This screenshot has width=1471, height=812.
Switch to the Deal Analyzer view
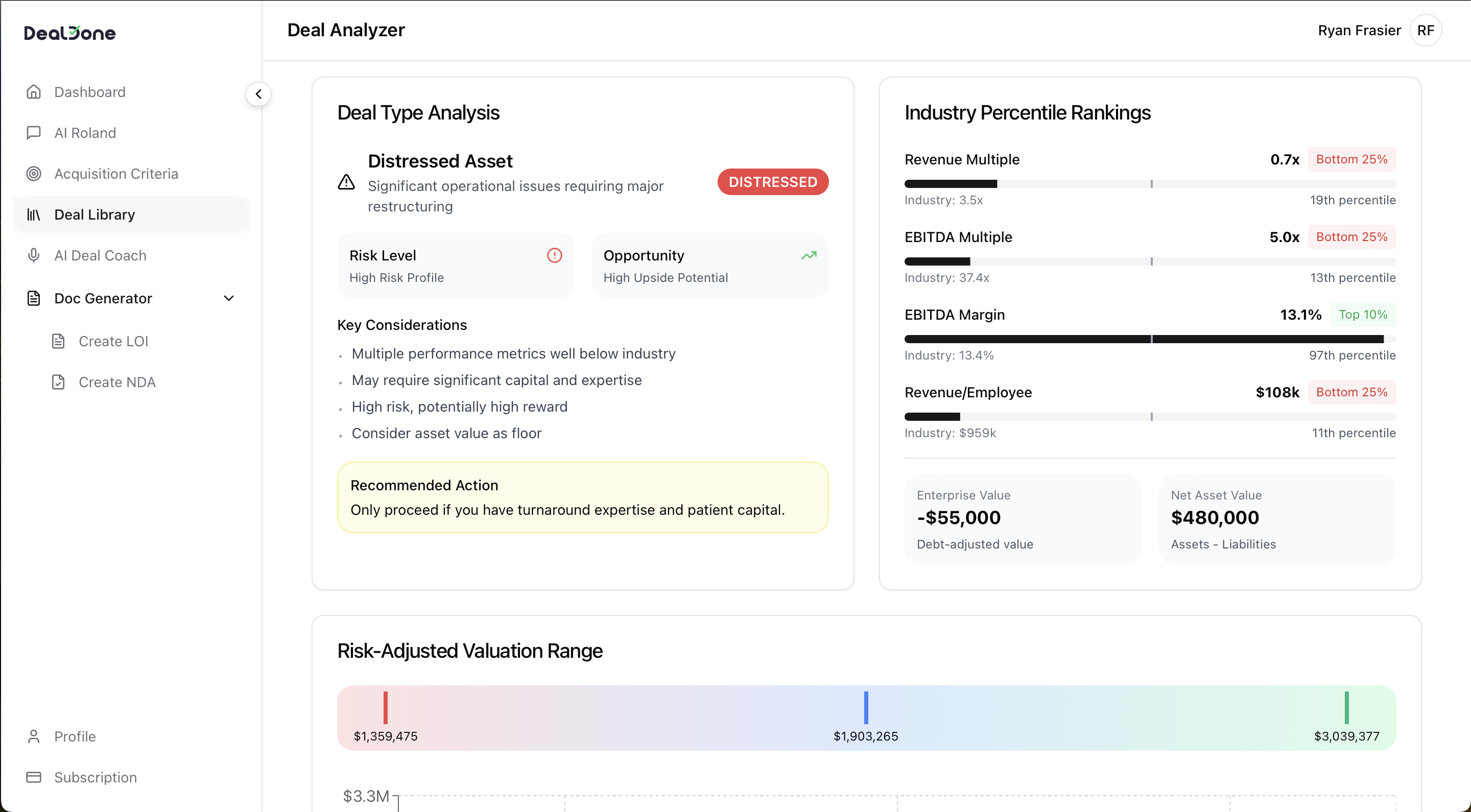[345, 30]
